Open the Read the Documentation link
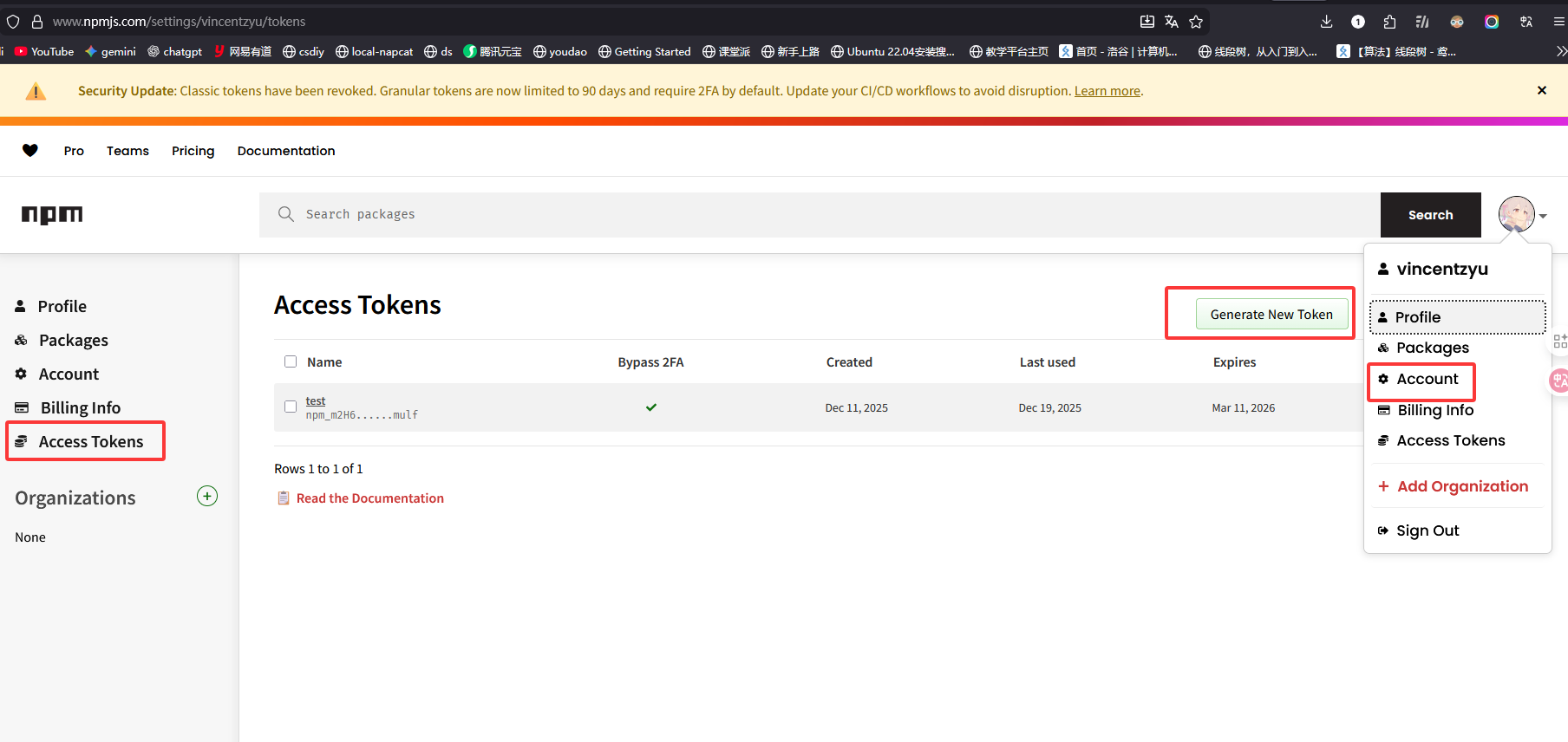Viewport: 1568px width, 742px height. coord(369,498)
